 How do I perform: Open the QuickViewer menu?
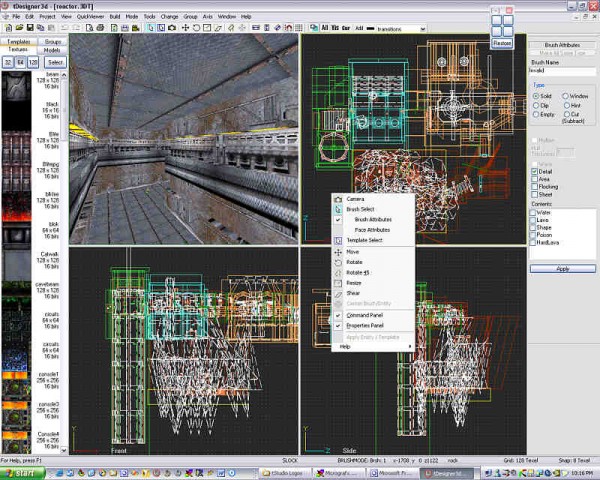click(88, 16)
